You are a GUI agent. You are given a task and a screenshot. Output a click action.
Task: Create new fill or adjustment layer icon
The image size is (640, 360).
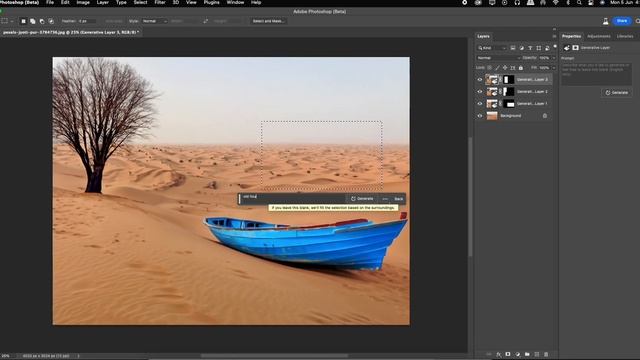click(x=518, y=354)
